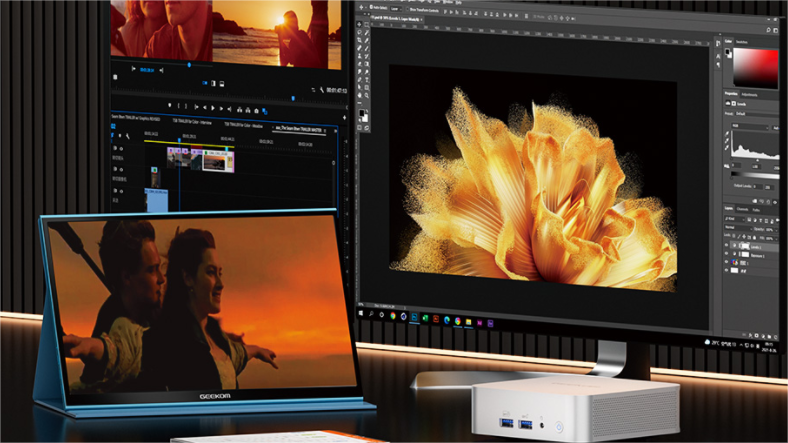Toggle Quick Mask mode icon
The height and width of the screenshot is (443, 788).
(359, 128)
